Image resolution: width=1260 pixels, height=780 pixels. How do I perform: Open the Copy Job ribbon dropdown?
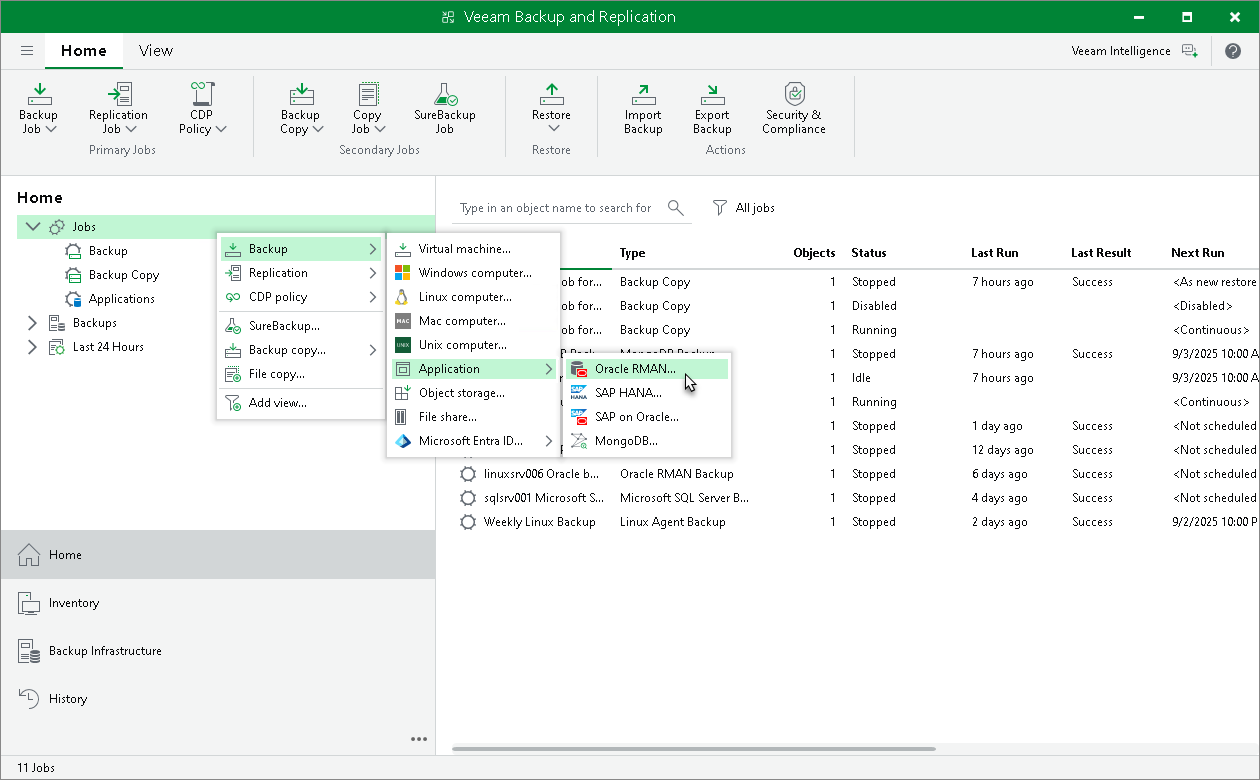(x=367, y=109)
